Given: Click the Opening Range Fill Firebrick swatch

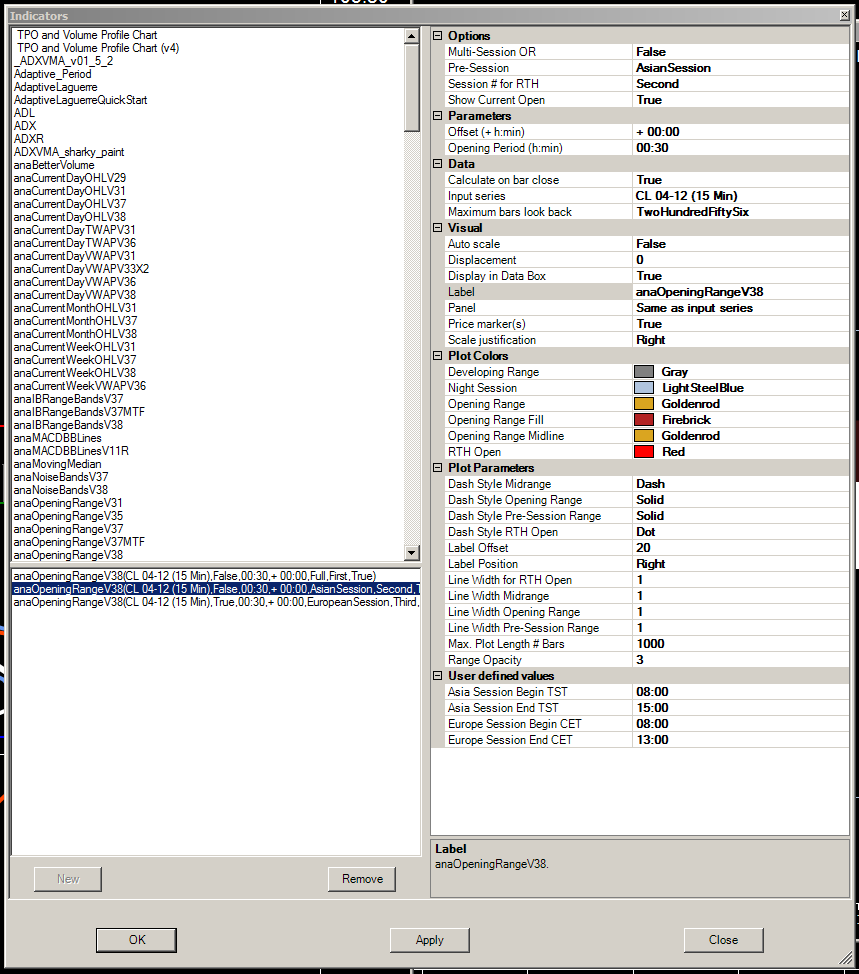Looking at the screenshot, I should click(x=644, y=420).
